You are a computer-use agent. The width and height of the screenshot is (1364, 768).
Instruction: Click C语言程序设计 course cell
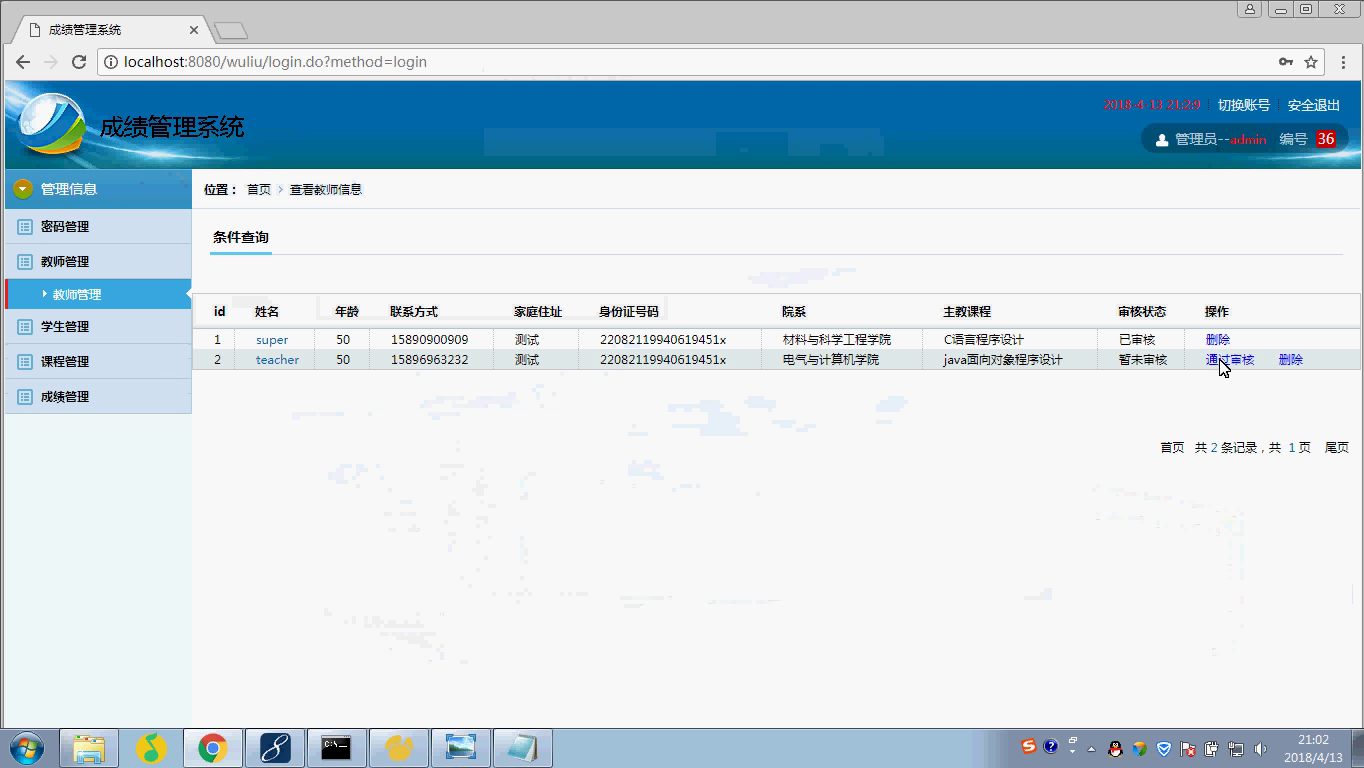pos(984,340)
